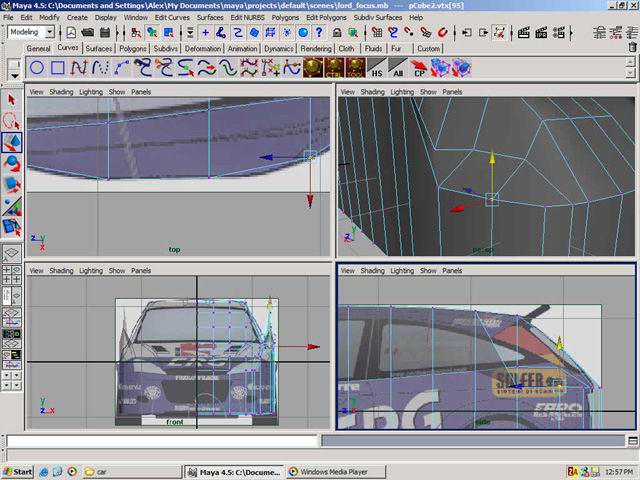
Task: Switch to single perspective view layout
Action: click(12, 254)
